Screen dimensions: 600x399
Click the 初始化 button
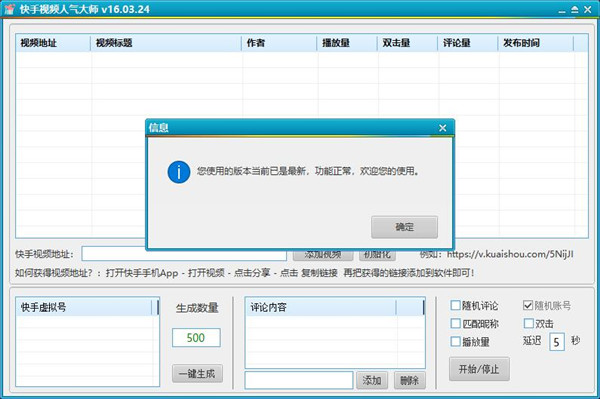377,255
